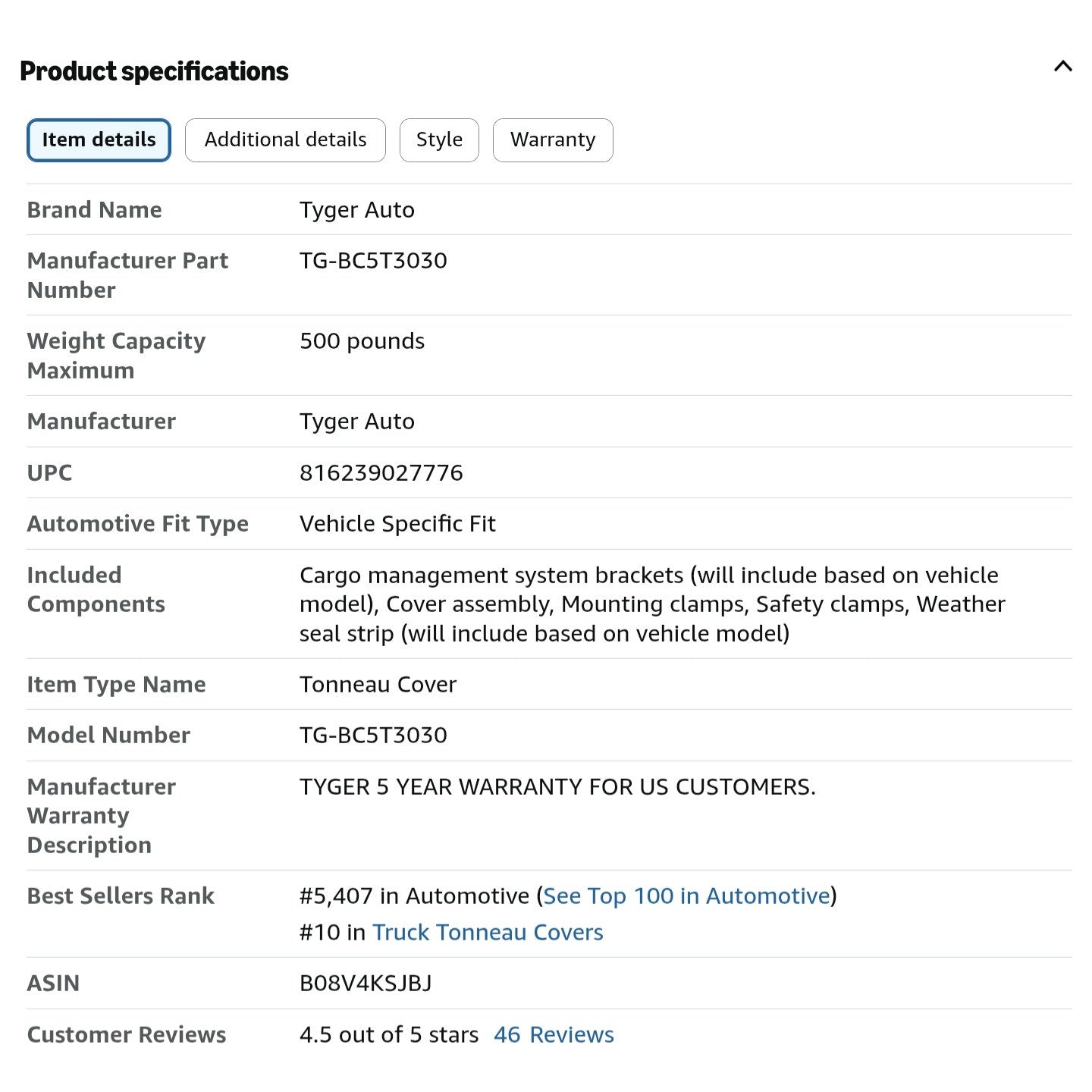Click the TYGER 5 YEAR WARRANTY description text
This screenshot has height=1092, width=1092.
tap(557, 786)
